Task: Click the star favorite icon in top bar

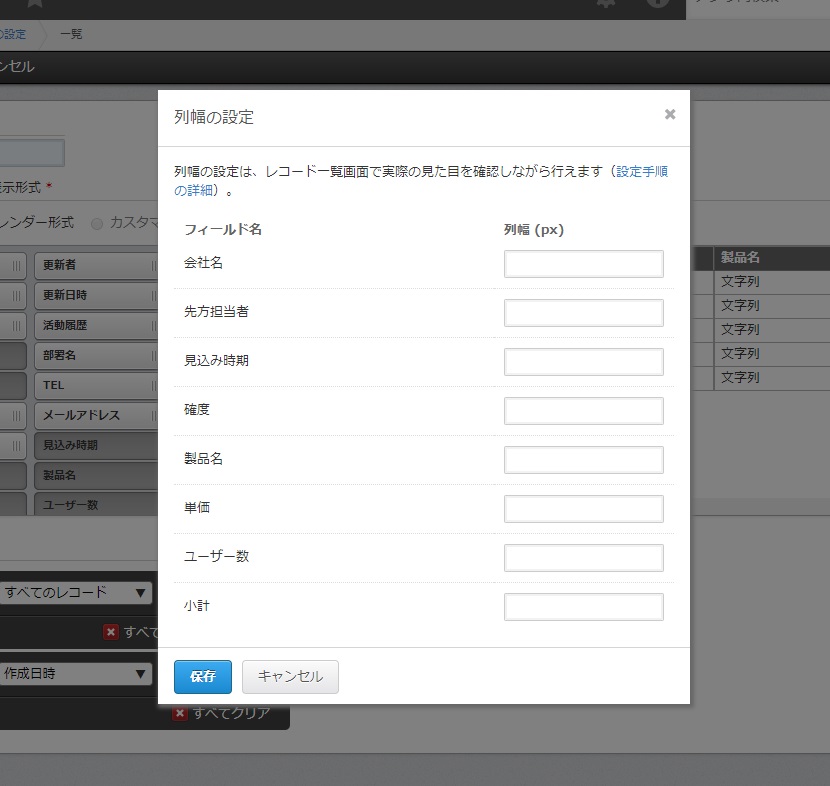Action: click(35, 3)
